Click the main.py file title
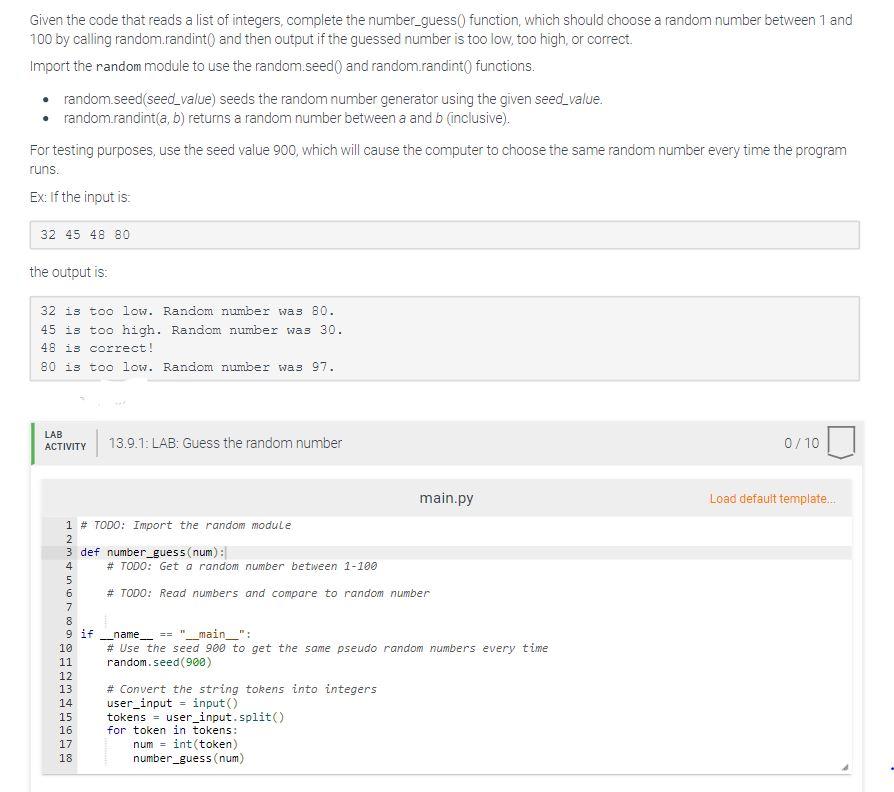This screenshot has height=792, width=894. (446, 498)
